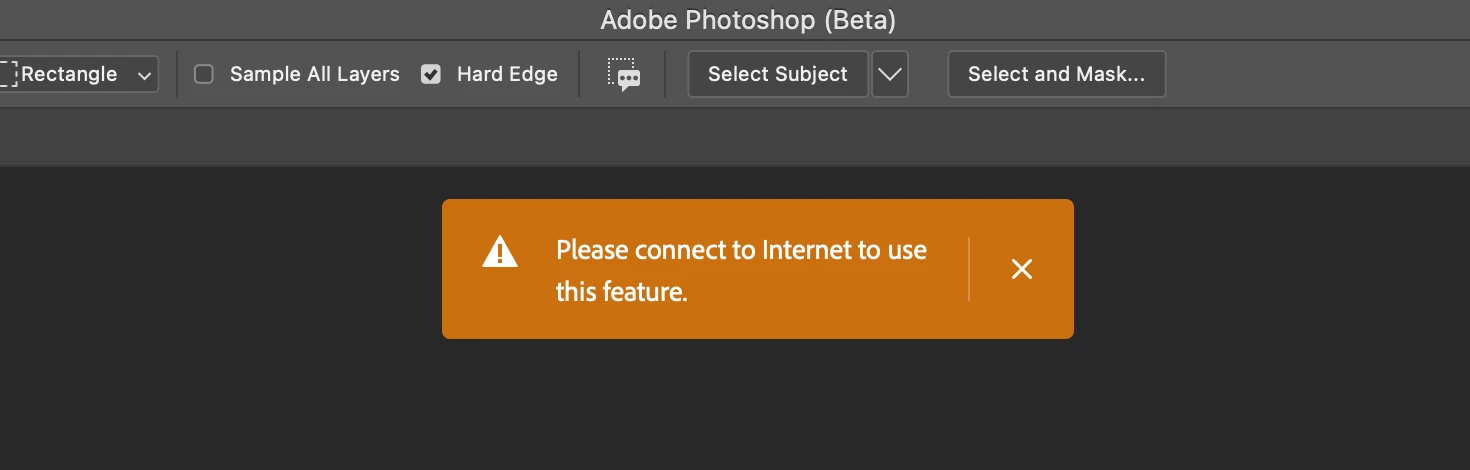Dismiss the Internet connection warning with X
The image size is (1470, 470).
[x=1021, y=269]
